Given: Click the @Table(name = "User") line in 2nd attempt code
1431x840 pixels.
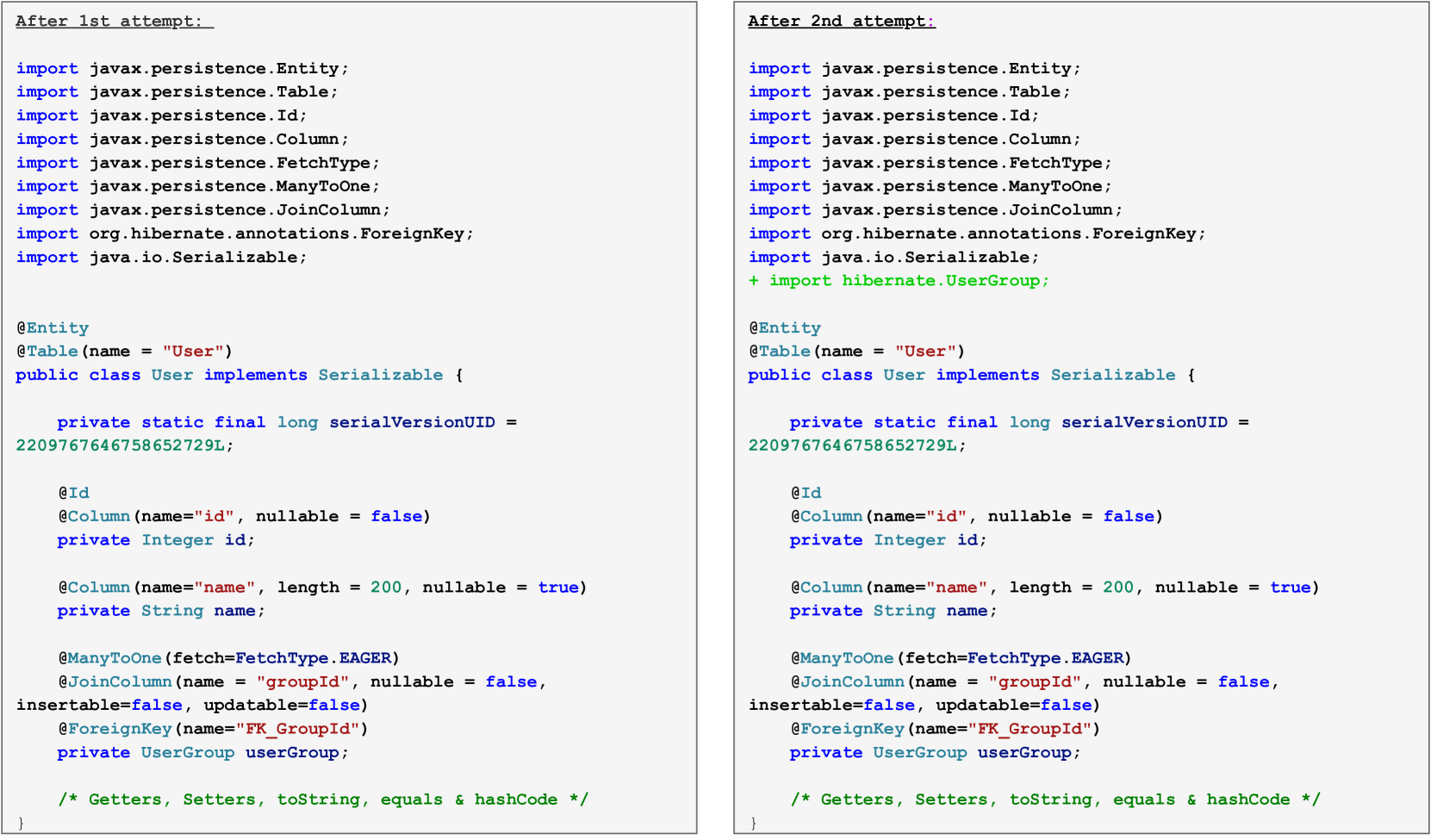Looking at the screenshot, I should click(857, 352).
